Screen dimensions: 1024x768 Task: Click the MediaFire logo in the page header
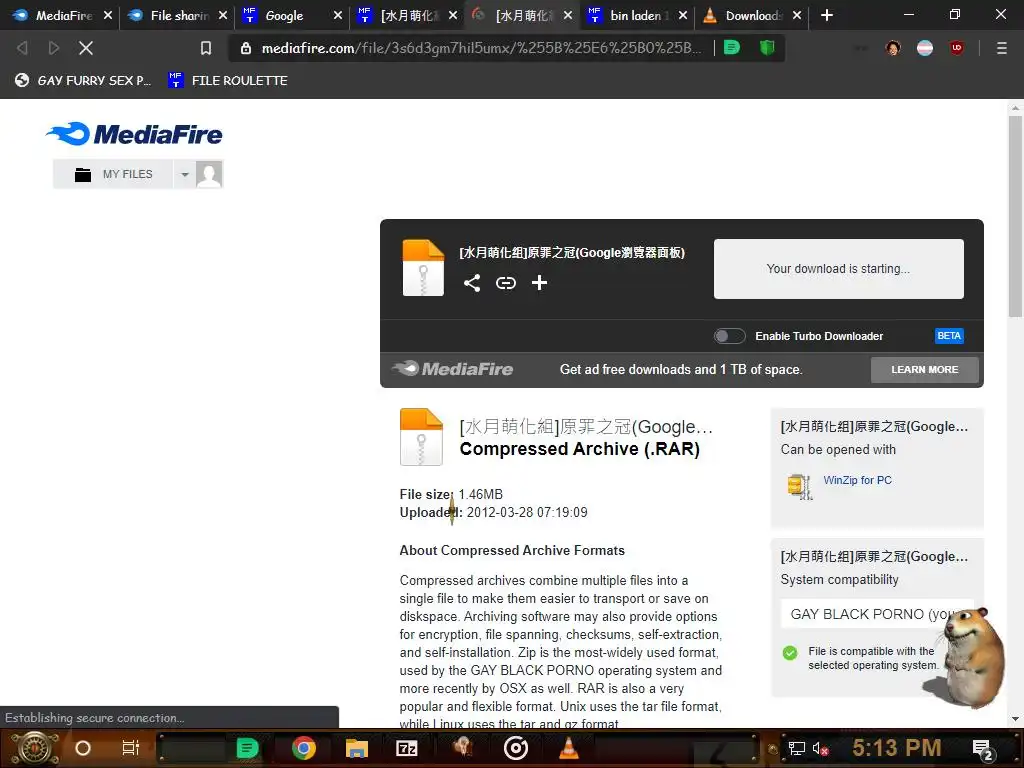134,134
